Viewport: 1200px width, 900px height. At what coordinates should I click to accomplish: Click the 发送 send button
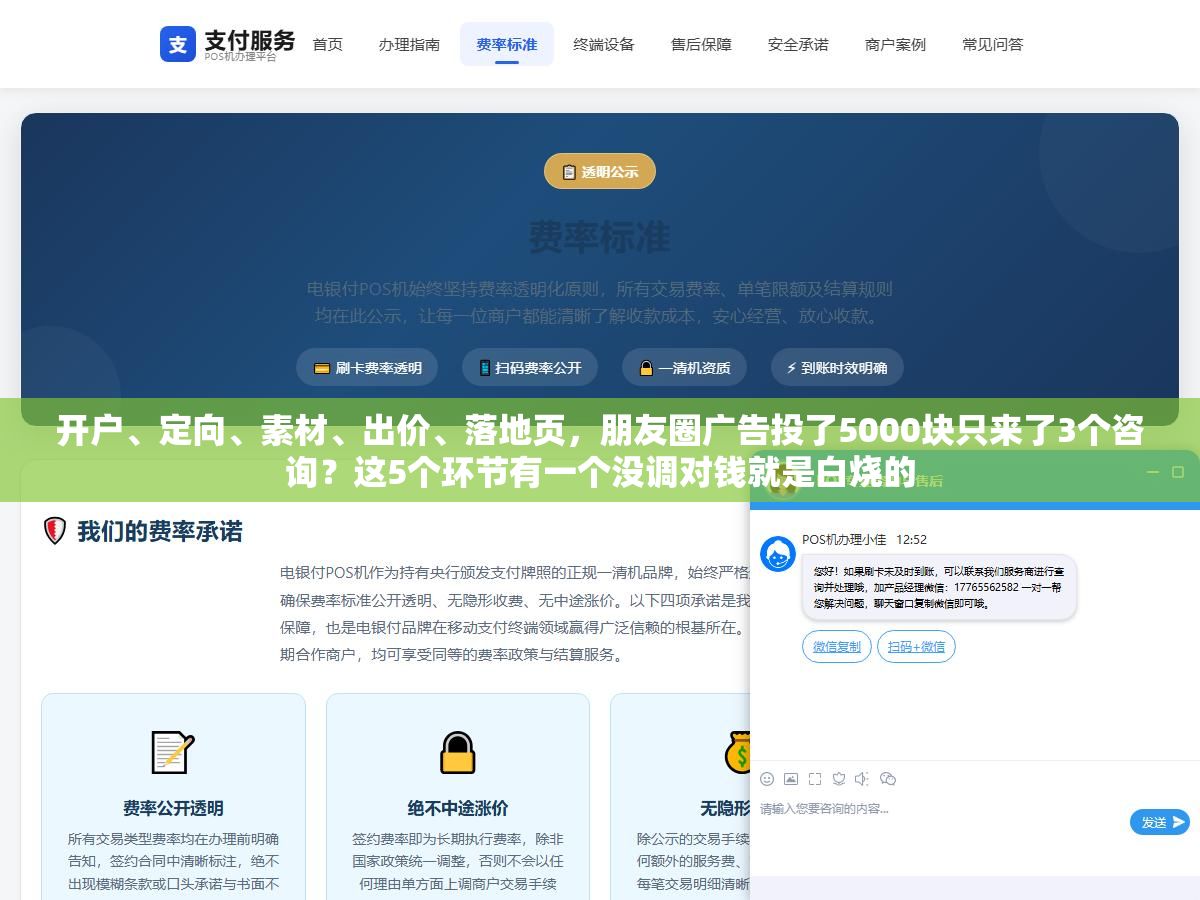click(1160, 822)
